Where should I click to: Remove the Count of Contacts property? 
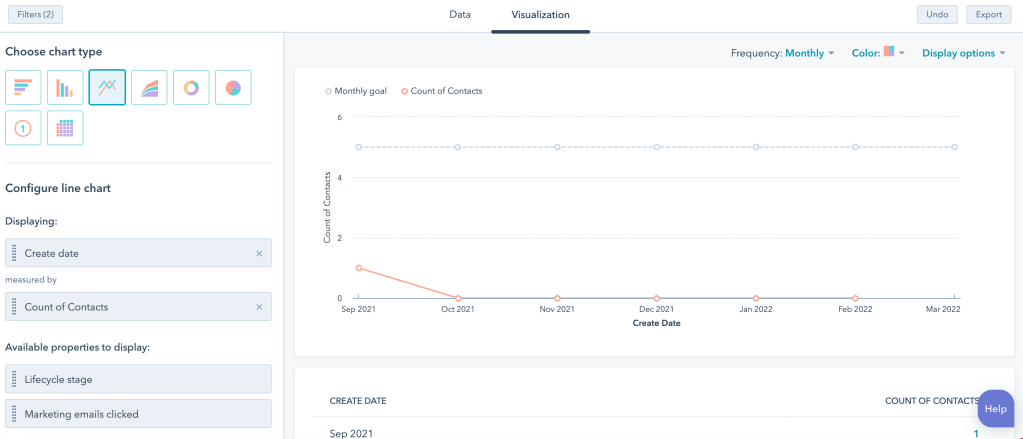tap(259, 307)
